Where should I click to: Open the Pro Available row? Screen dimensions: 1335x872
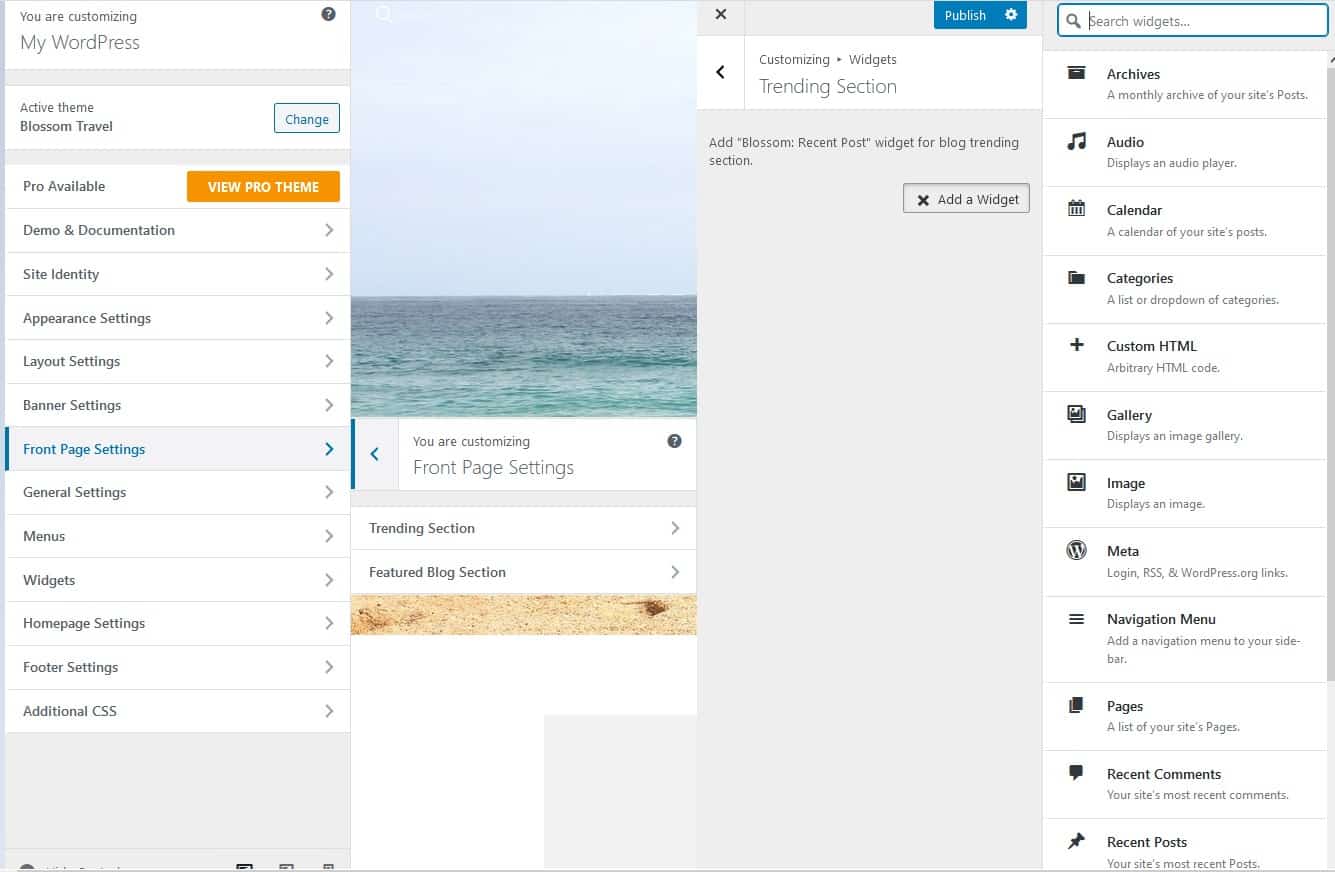point(178,186)
